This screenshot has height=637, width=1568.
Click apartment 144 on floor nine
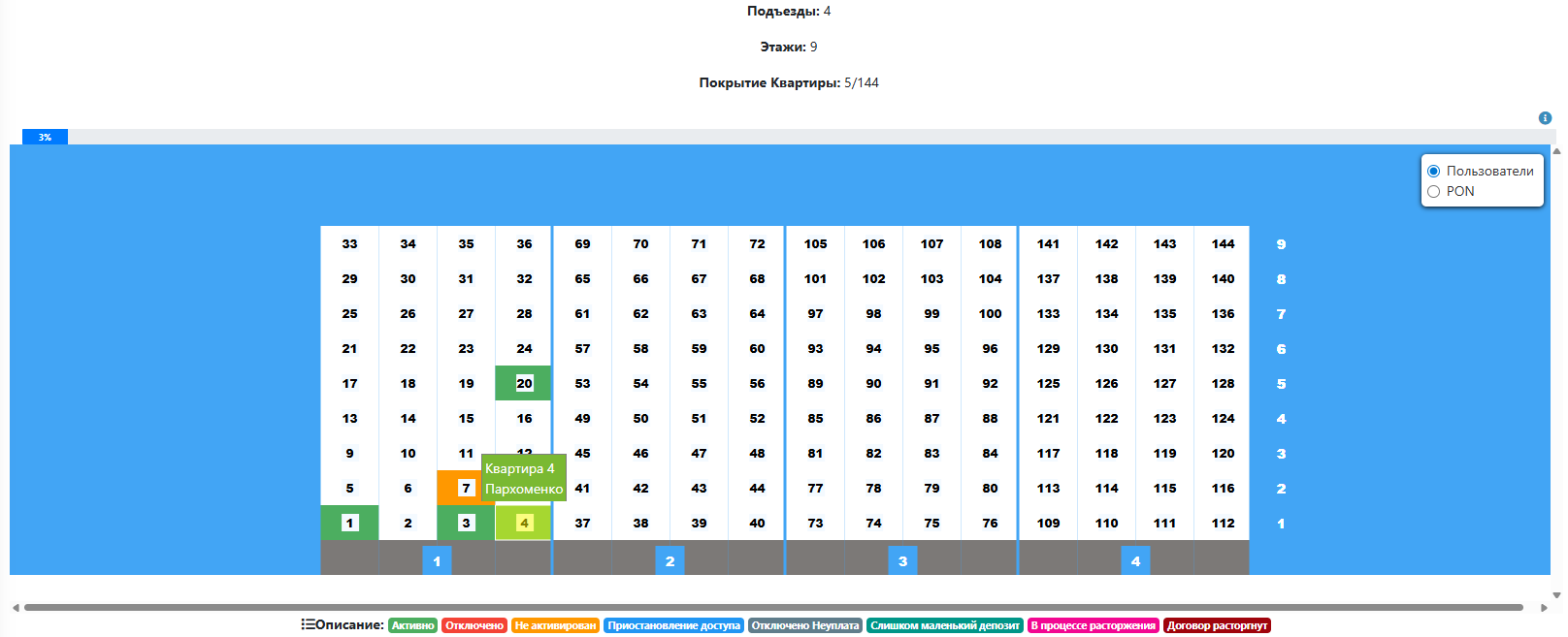click(x=1223, y=244)
